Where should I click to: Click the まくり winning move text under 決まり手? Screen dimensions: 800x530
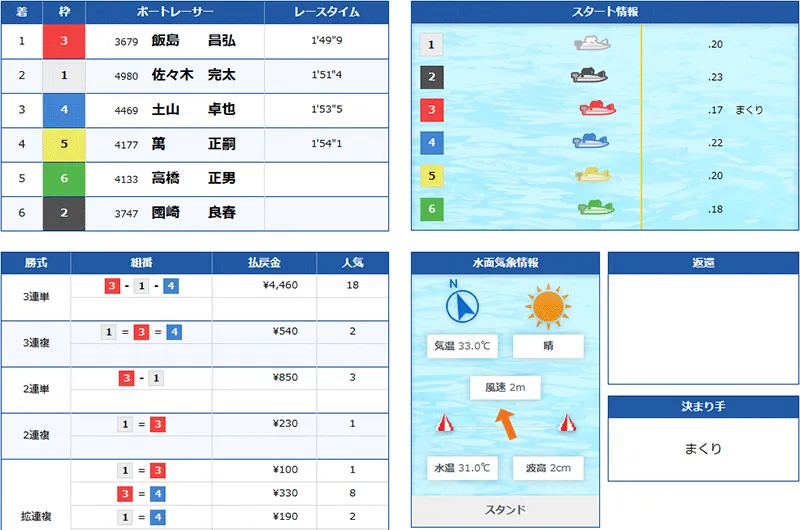pyautogui.click(x=703, y=449)
